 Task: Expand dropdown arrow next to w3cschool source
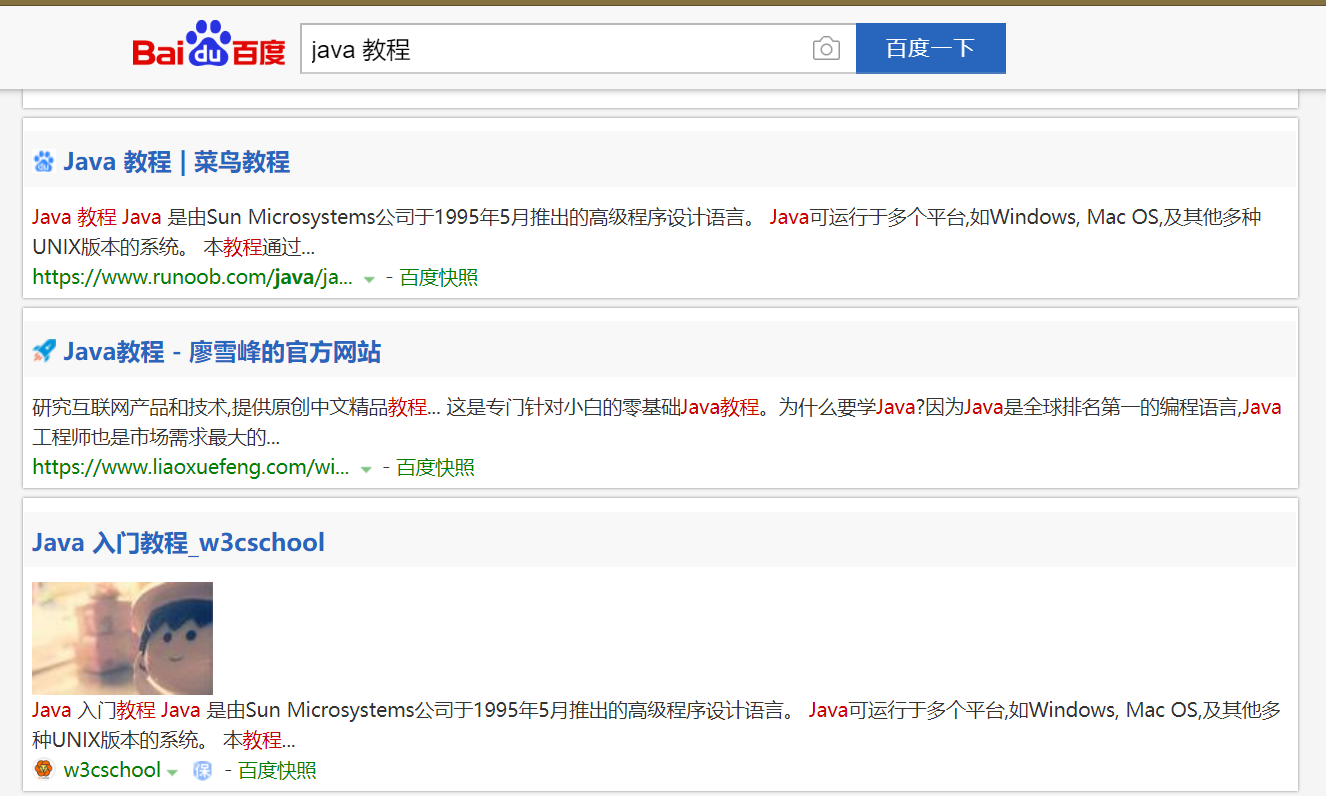click(172, 772)
